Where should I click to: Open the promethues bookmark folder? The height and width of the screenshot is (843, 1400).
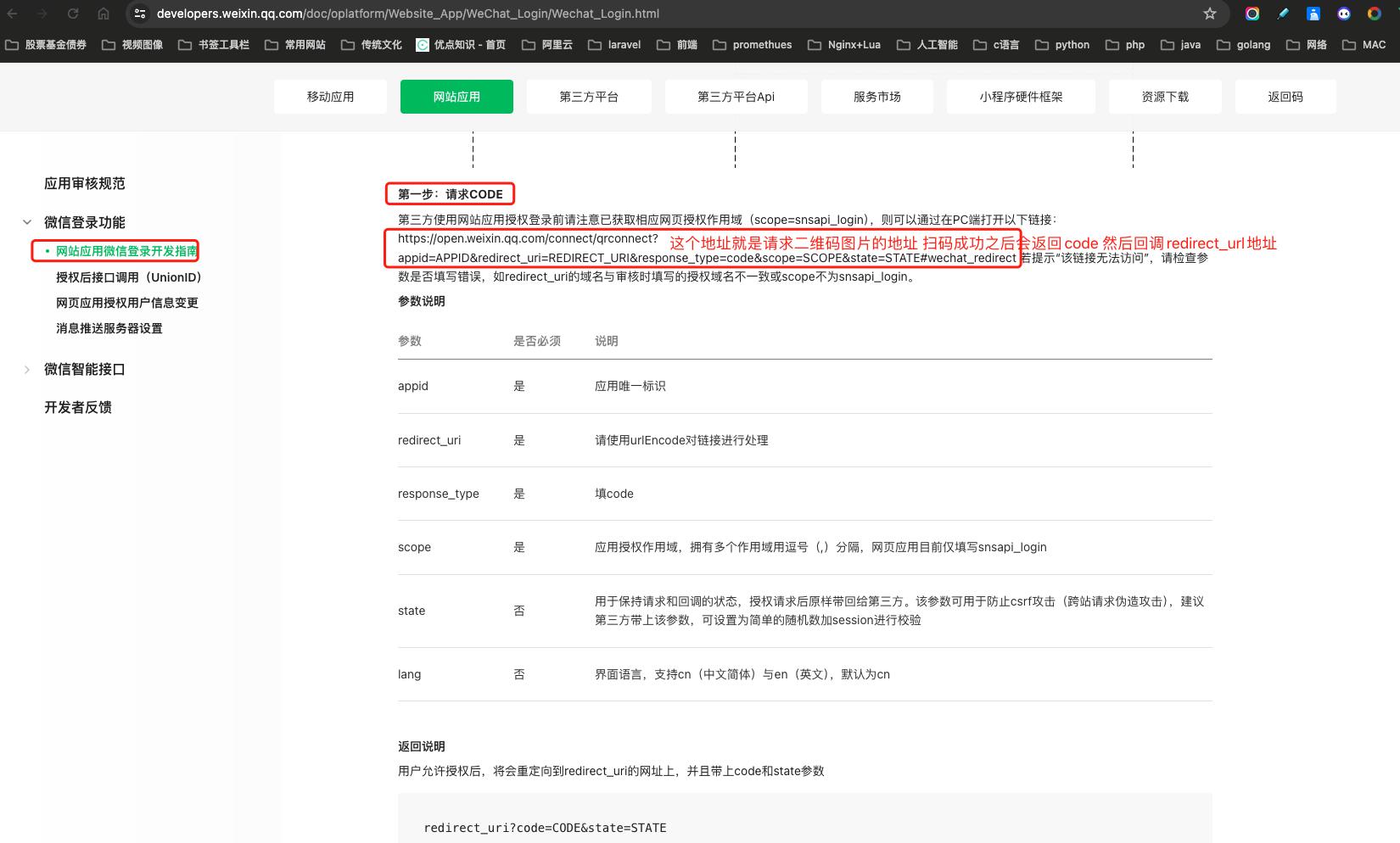click(753, 45)
